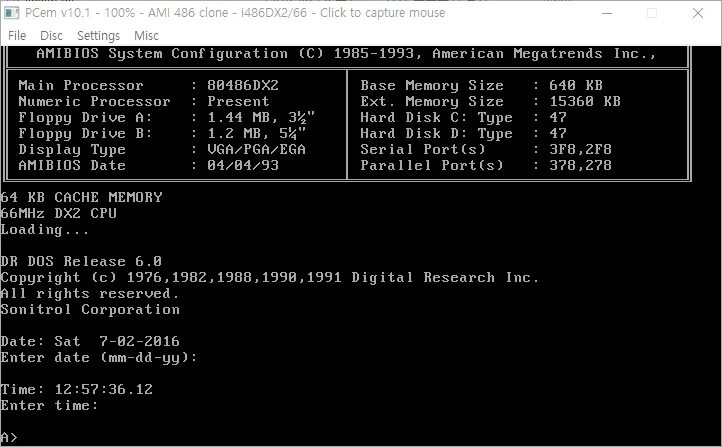The width and height of the screenshot is (722, 447).
Task: Click the PCem app icon in title bar
Action: click(x=11, y=13)
